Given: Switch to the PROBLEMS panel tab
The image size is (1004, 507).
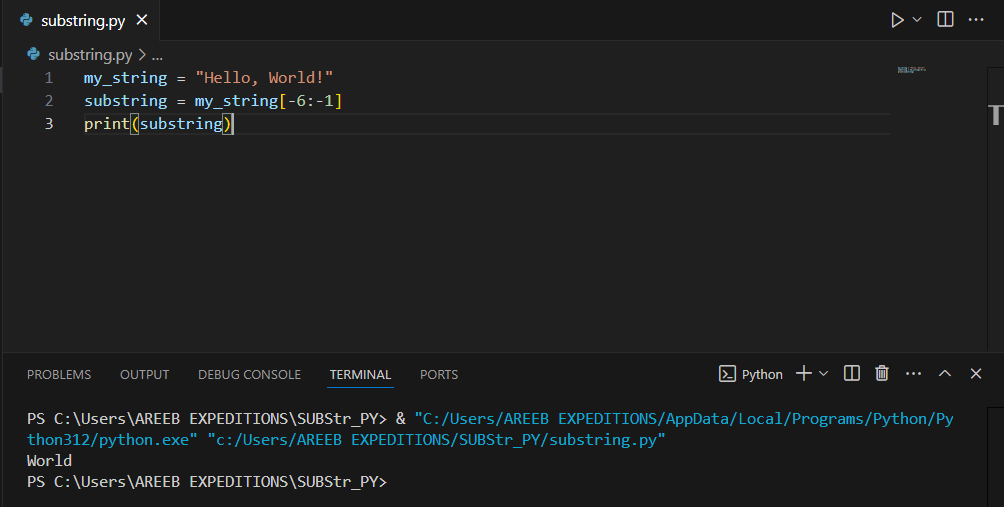Looking at the screenshot, I should [x=59, y=374].
